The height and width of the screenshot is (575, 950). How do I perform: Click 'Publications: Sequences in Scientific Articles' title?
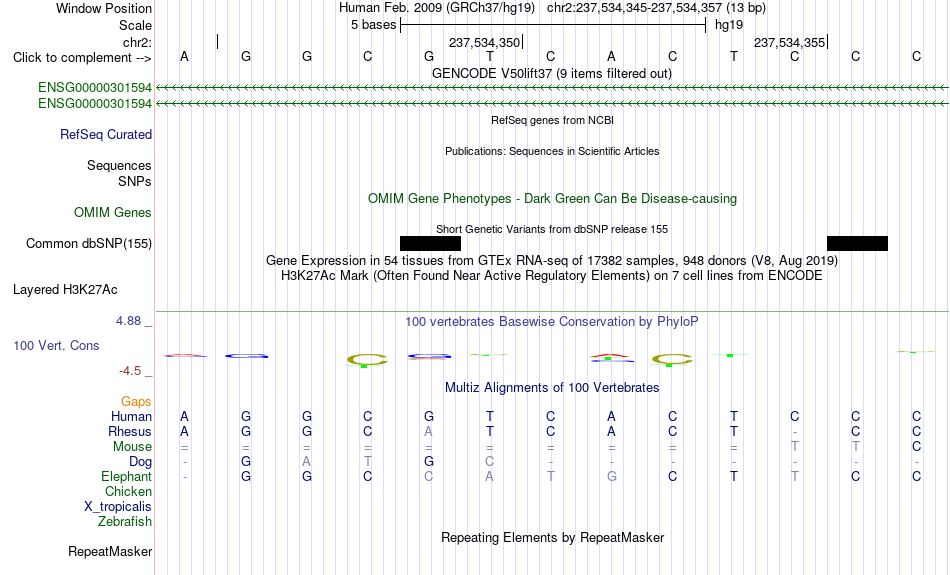tap(552, 151)
